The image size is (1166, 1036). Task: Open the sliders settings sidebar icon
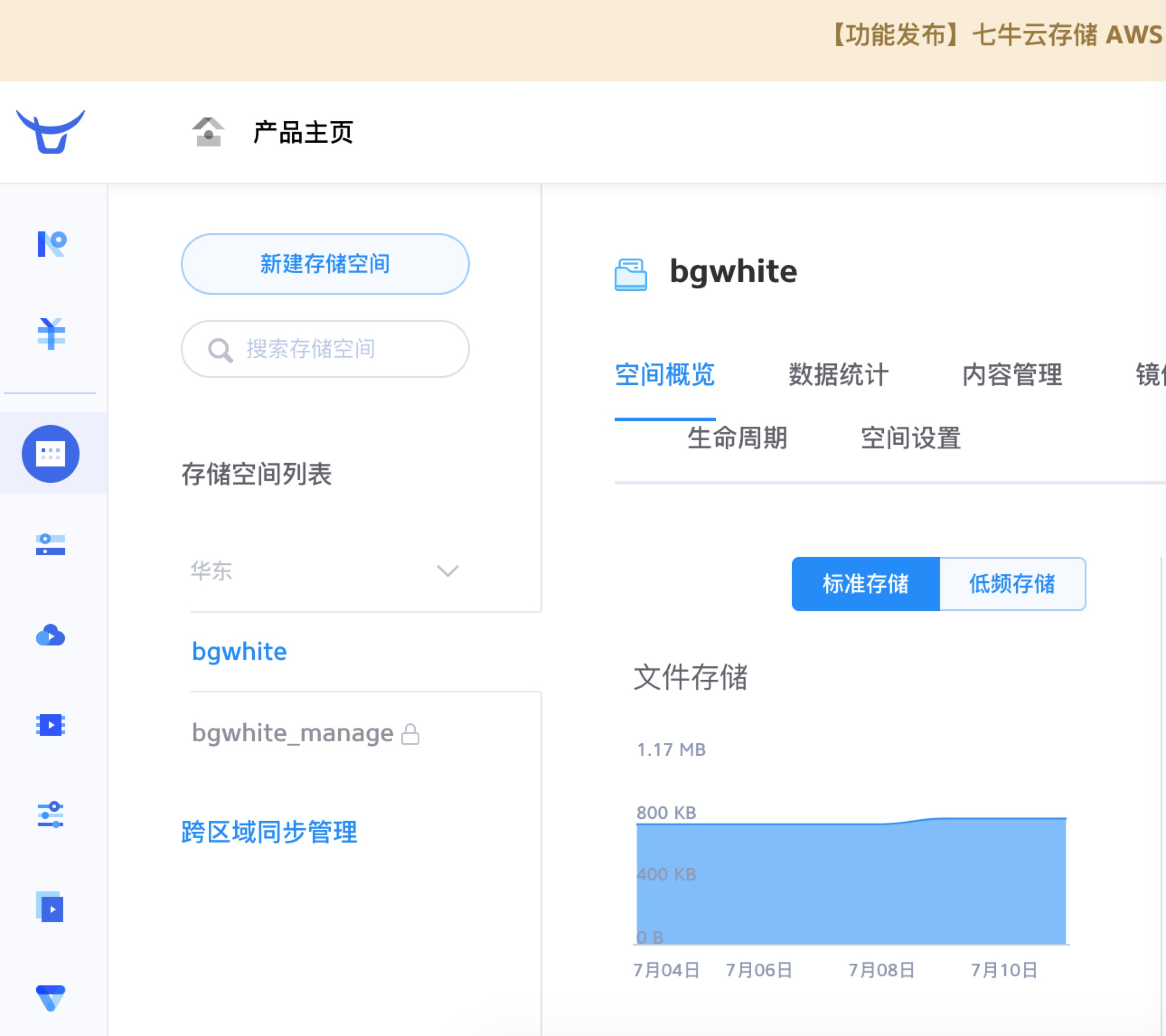pyautogui.click(x=51, y=815)
